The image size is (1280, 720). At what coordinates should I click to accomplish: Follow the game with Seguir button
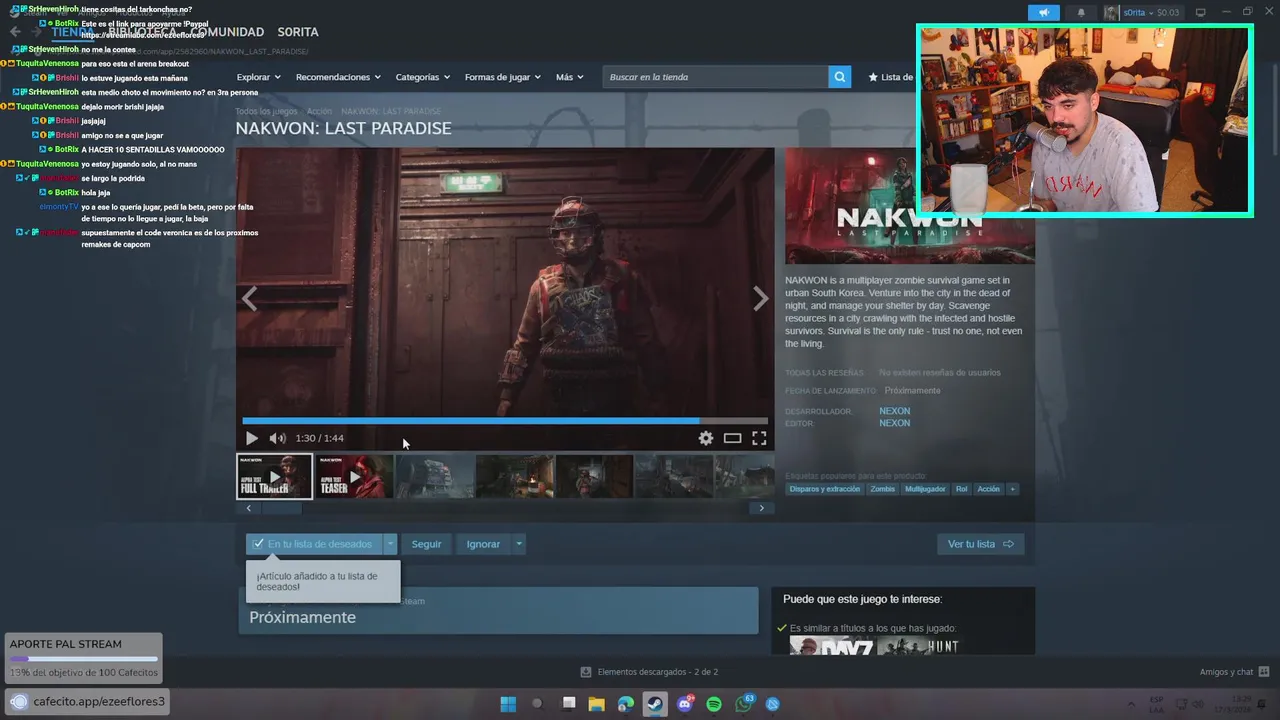426,544
